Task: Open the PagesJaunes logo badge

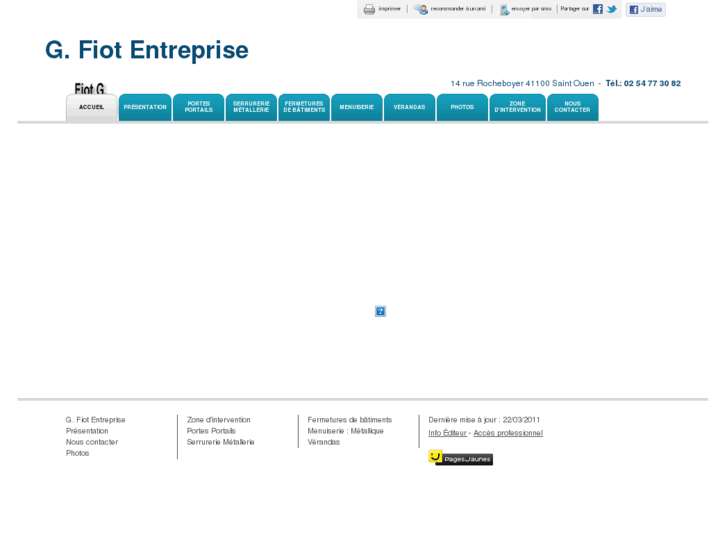Action: [x=460, y=458]
